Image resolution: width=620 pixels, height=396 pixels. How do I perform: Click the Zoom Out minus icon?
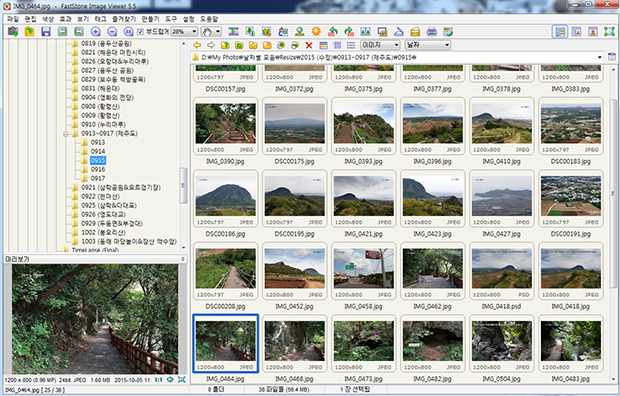click(112, 32)
